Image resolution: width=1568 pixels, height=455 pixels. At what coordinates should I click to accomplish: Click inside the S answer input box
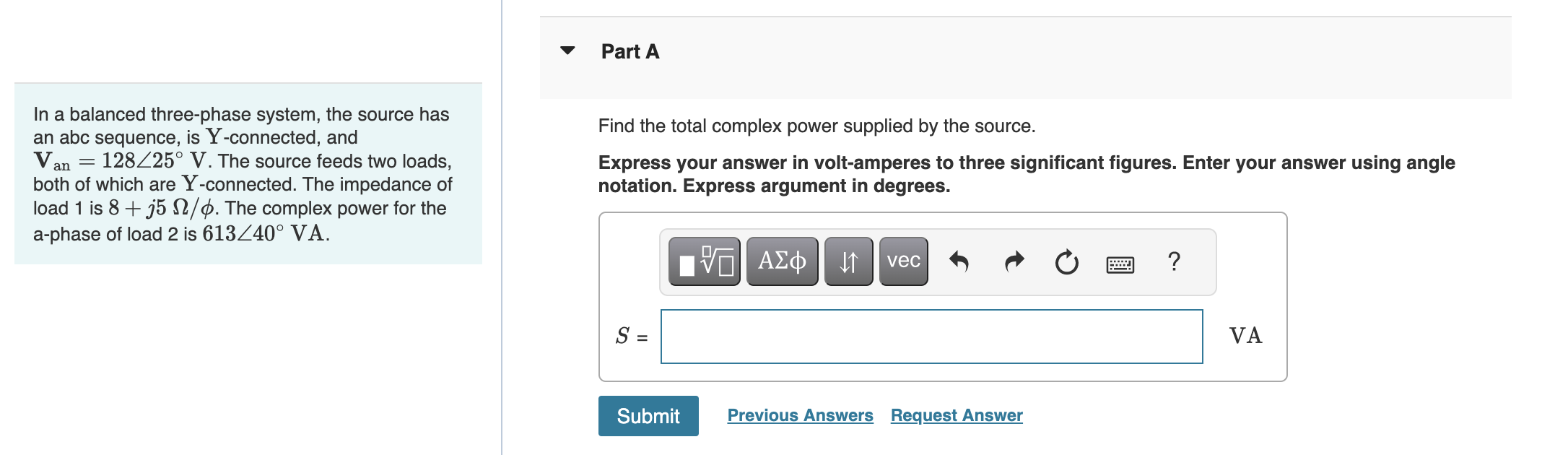931,335
